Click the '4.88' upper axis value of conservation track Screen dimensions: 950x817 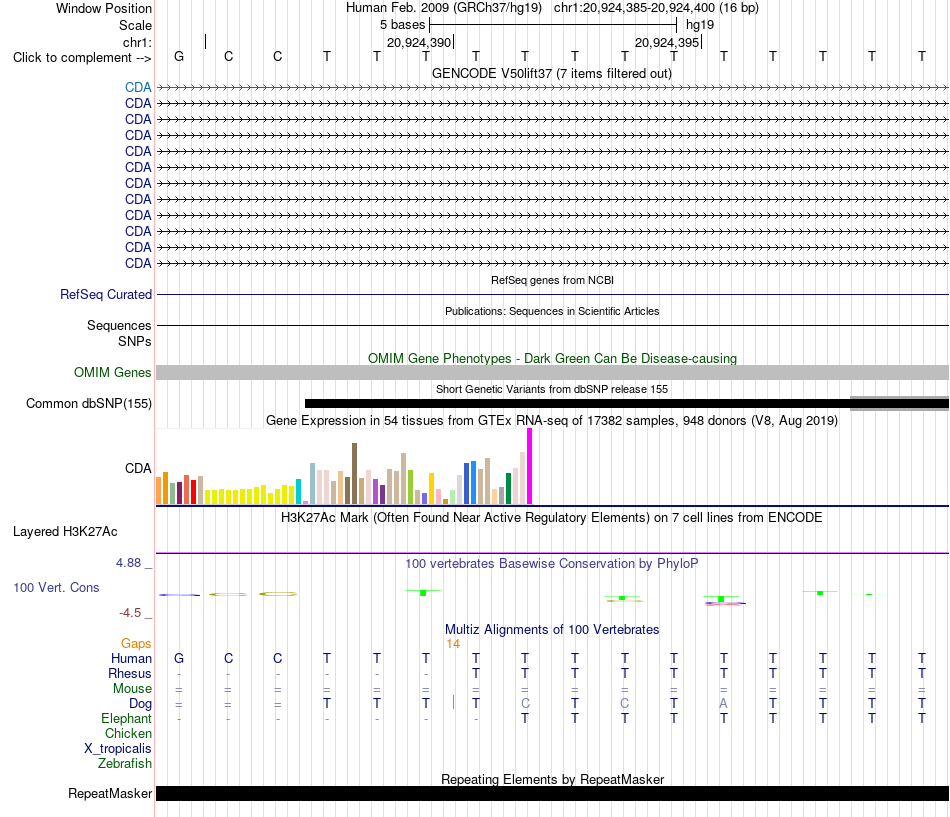click(128, 562)
